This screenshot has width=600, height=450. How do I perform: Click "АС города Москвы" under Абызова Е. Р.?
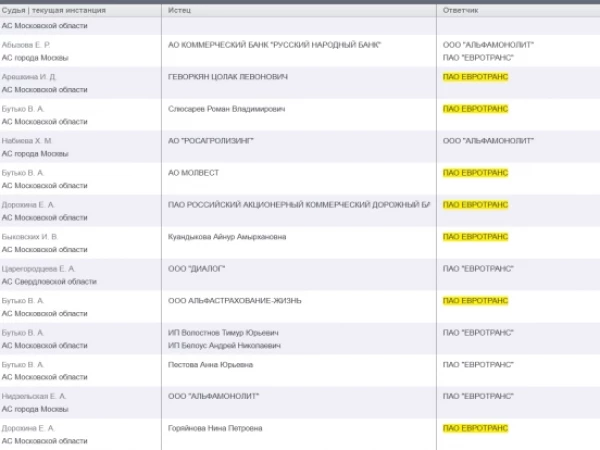(35, 58)
